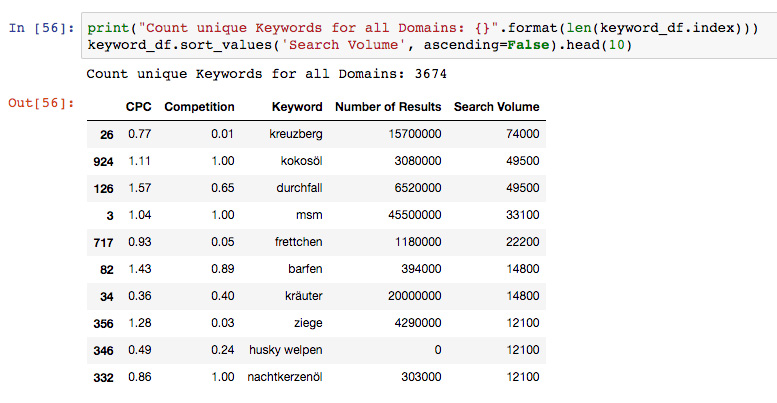Select the keyword 'kokosöl'

click(301, 161)
